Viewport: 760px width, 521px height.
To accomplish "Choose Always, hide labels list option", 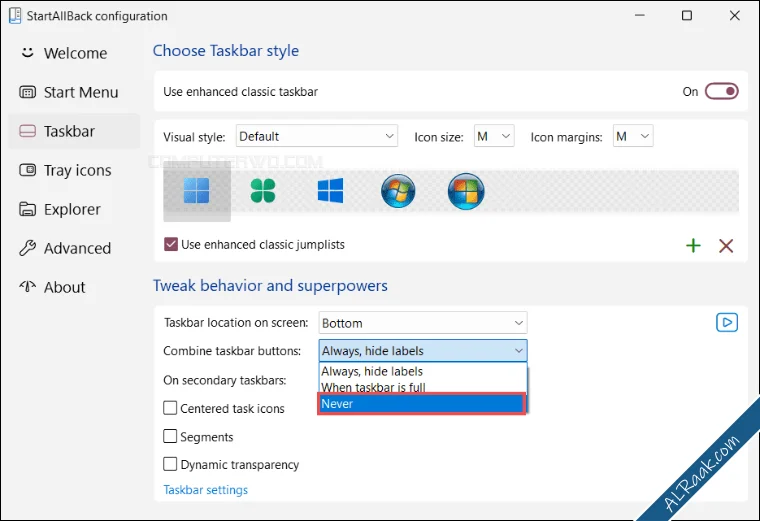I will 422,371.
